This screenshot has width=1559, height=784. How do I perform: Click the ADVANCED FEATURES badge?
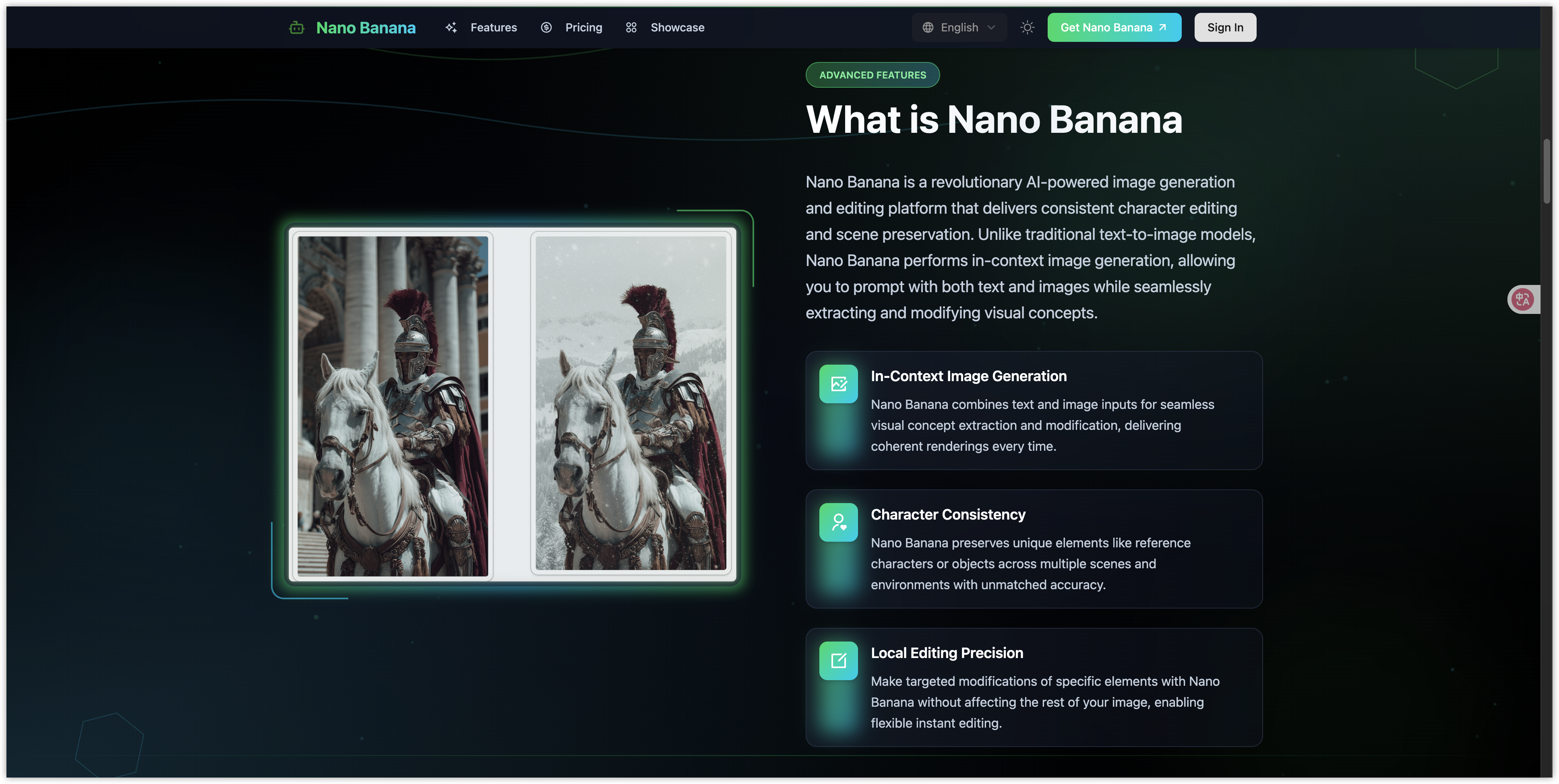872,75
